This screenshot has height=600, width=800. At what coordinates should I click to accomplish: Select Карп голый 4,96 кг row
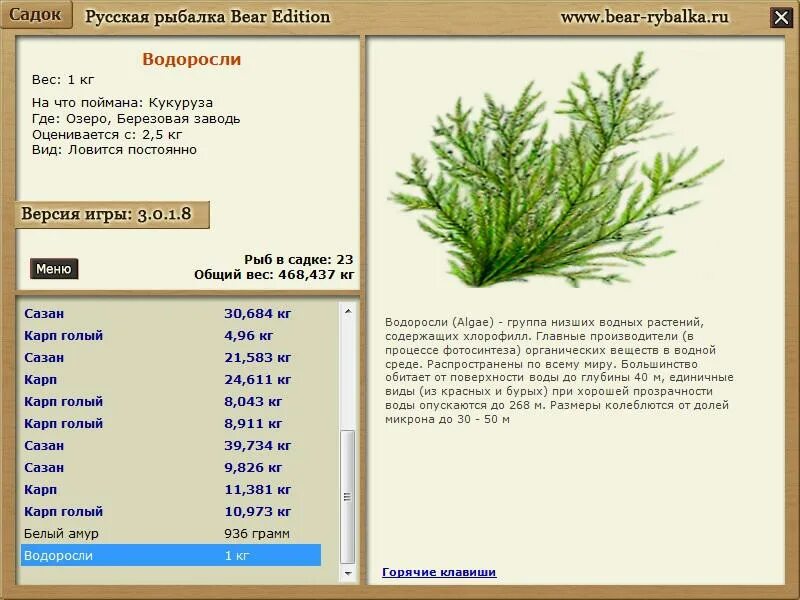(x=171, y=335)
